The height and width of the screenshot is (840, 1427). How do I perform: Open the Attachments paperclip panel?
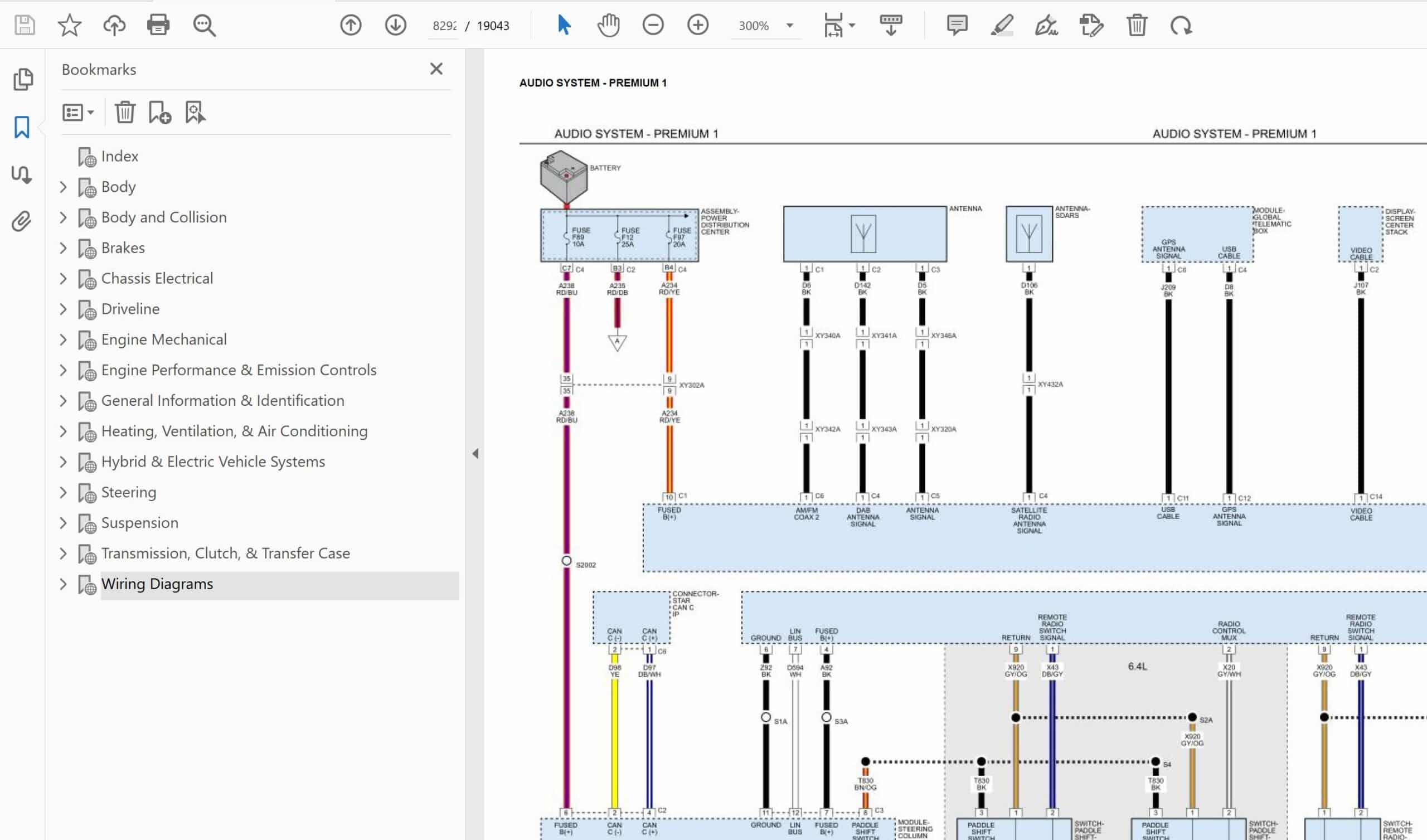point(22,221)
